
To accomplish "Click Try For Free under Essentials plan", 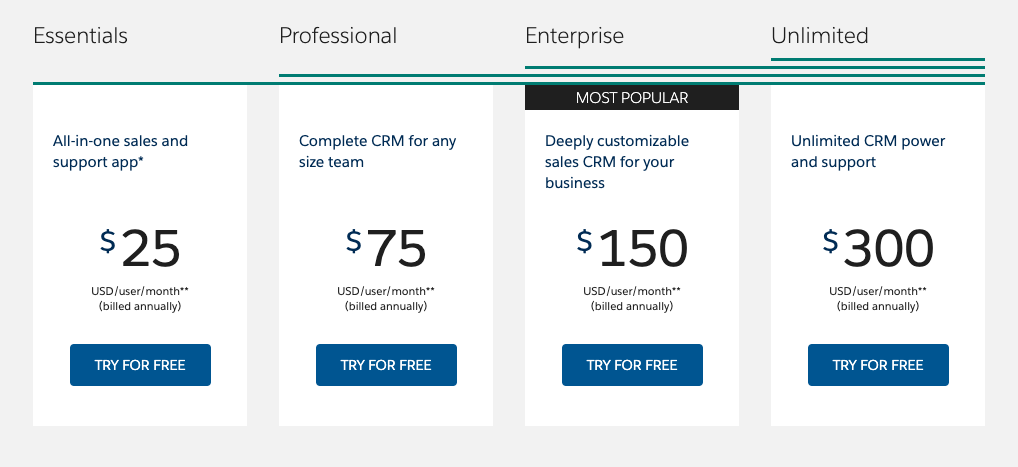I will tap(140, 365).
